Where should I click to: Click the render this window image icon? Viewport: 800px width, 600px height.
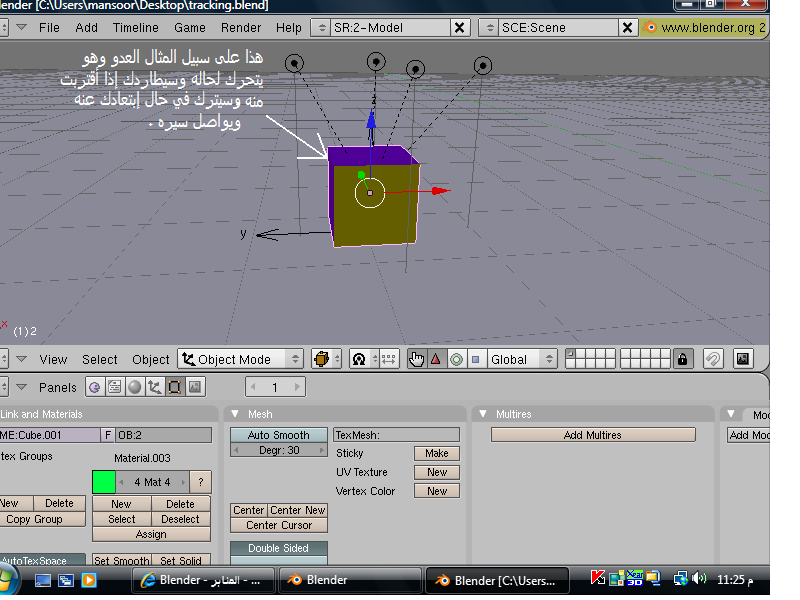[743, 359]
